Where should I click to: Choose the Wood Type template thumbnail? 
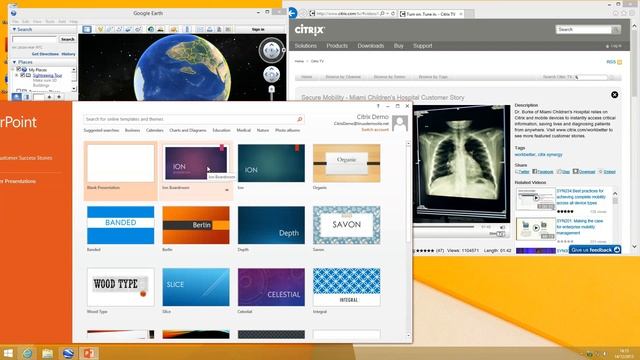coord(120,287)
